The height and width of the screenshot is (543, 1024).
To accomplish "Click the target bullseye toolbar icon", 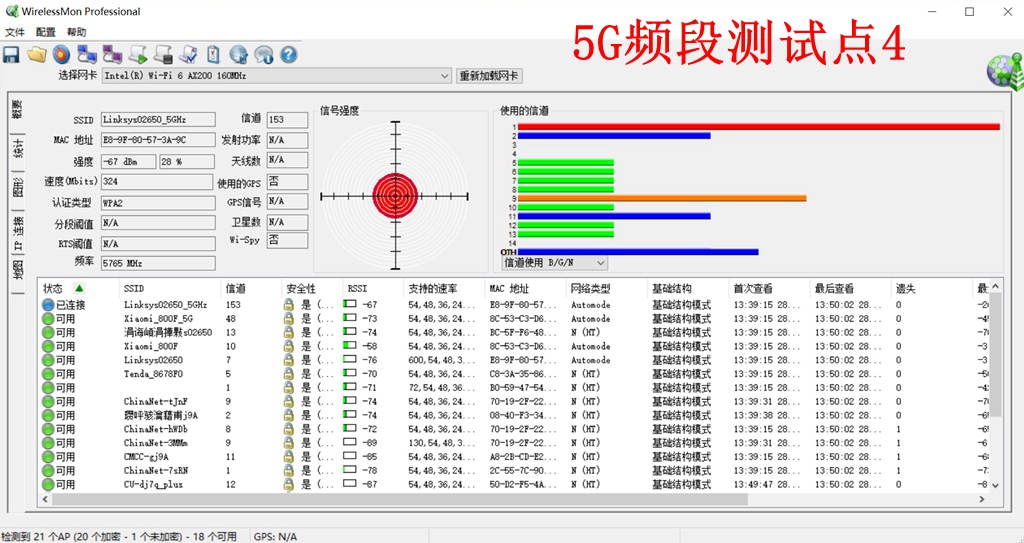I will point(61,54).
